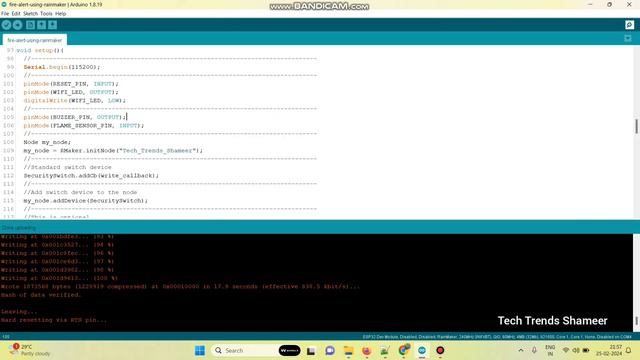Image resolution: width=640 pixels, height=360 pixels.
Task: Click the Verify sketch button
Action: coord(6,25)
